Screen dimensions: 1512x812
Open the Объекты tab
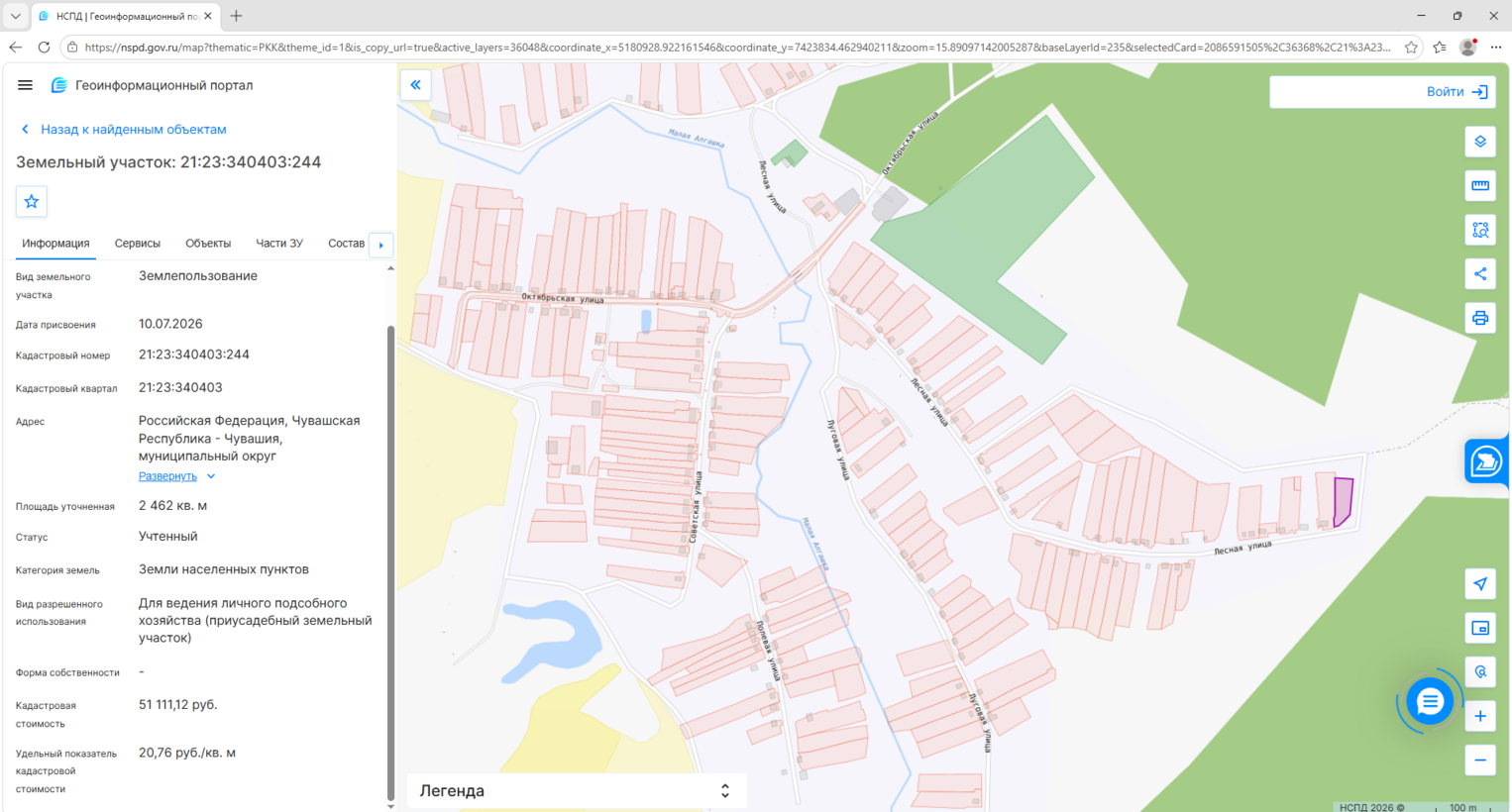(x=208, y=244)
